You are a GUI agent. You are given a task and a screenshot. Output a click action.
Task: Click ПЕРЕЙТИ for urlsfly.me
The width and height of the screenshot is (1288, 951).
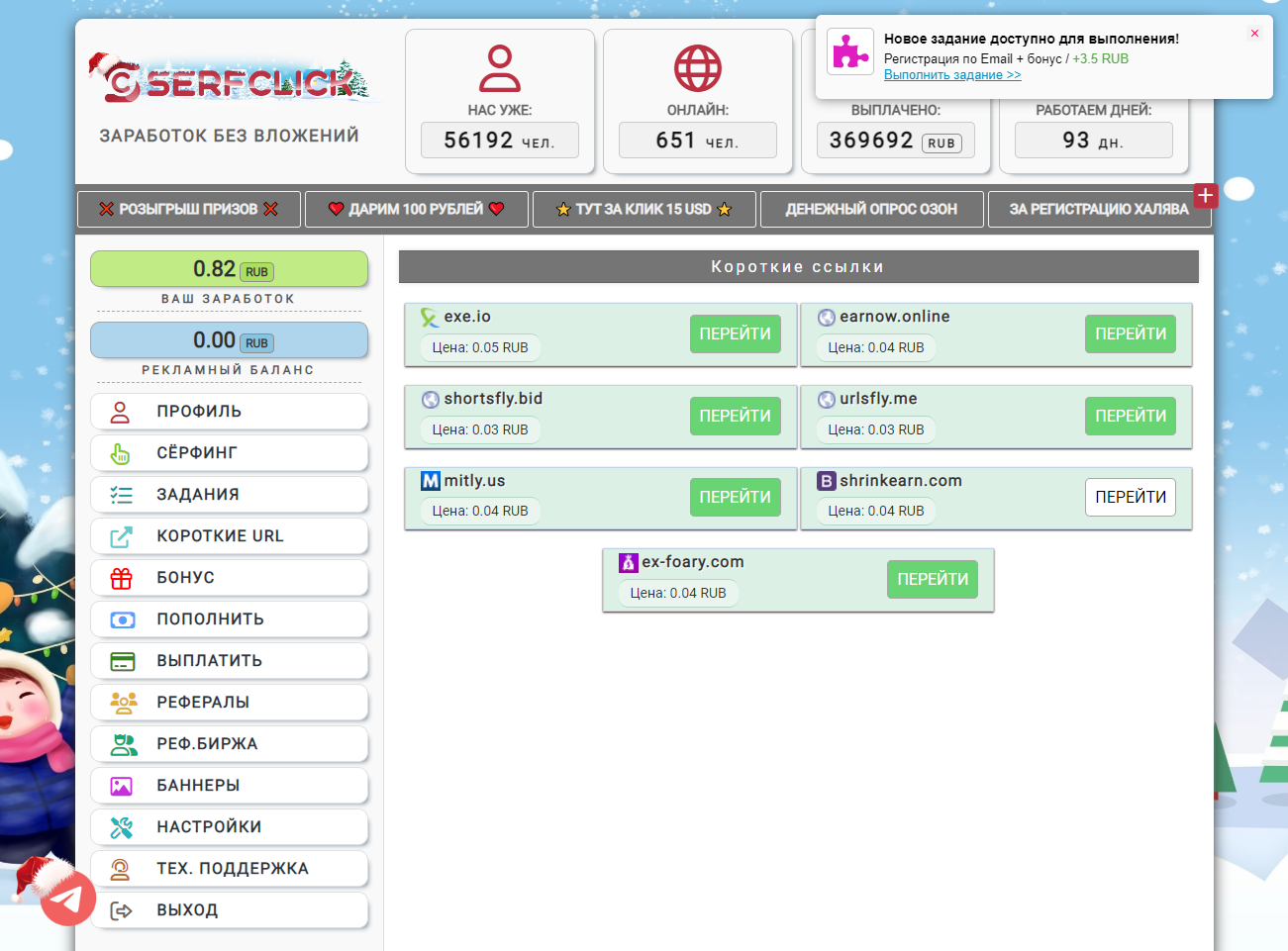1131,417
